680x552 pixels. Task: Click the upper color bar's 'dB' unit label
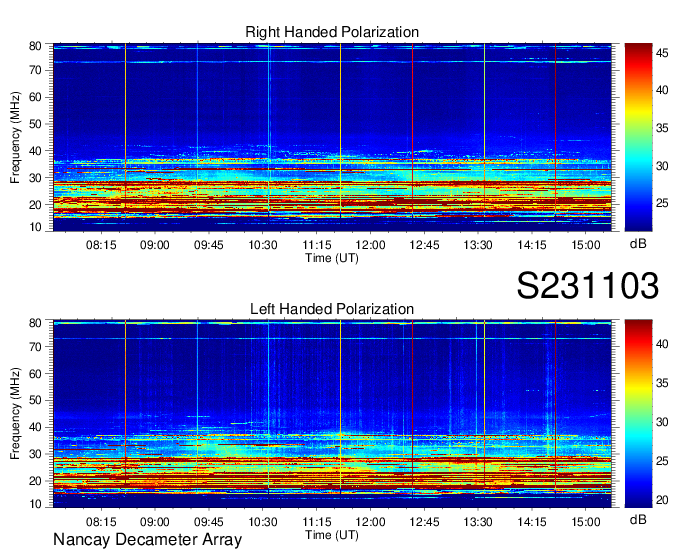pos(638,244)
